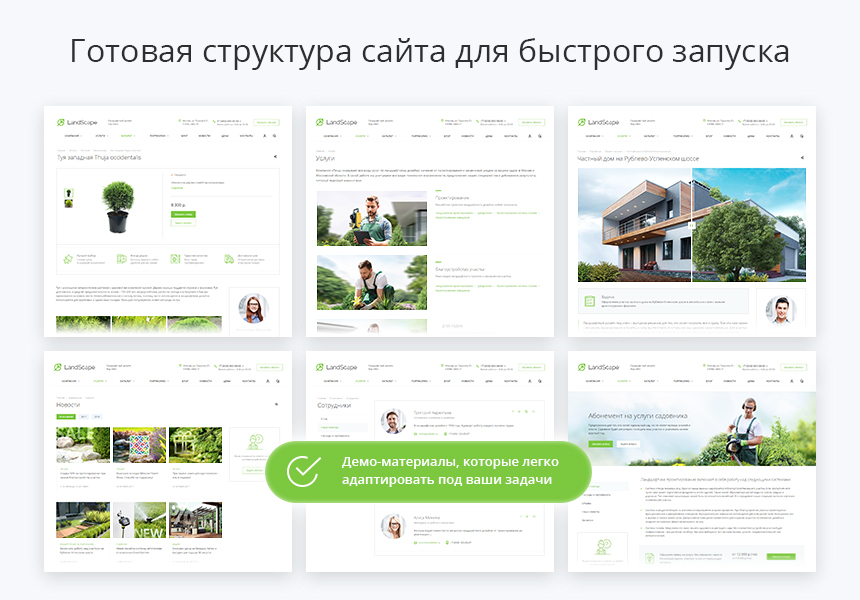Click the green delivery truck icon under the product
This screenshot has height=600, width=860.
point(227,259)
